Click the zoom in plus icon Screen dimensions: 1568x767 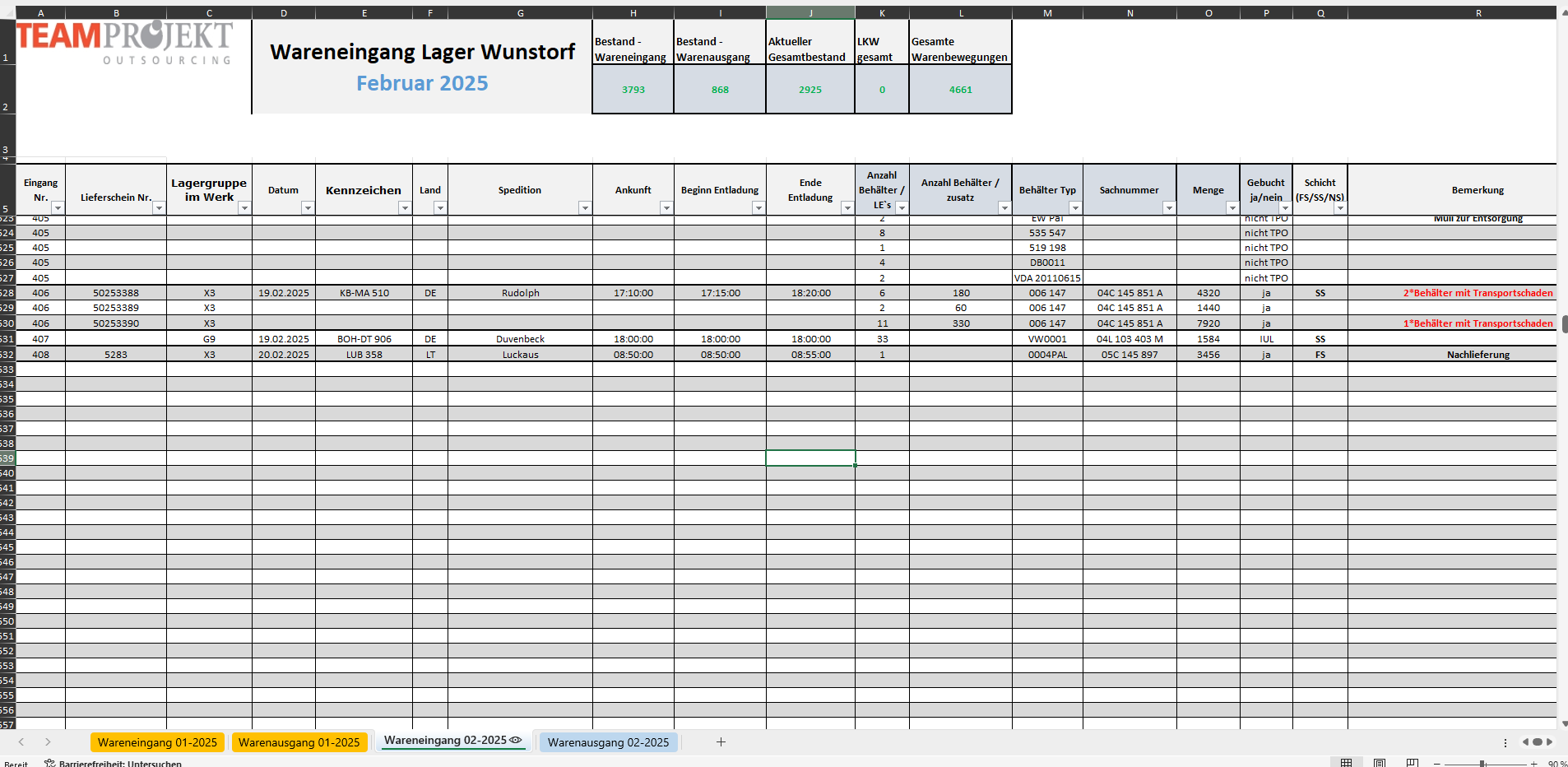[x=1533, y=764]
